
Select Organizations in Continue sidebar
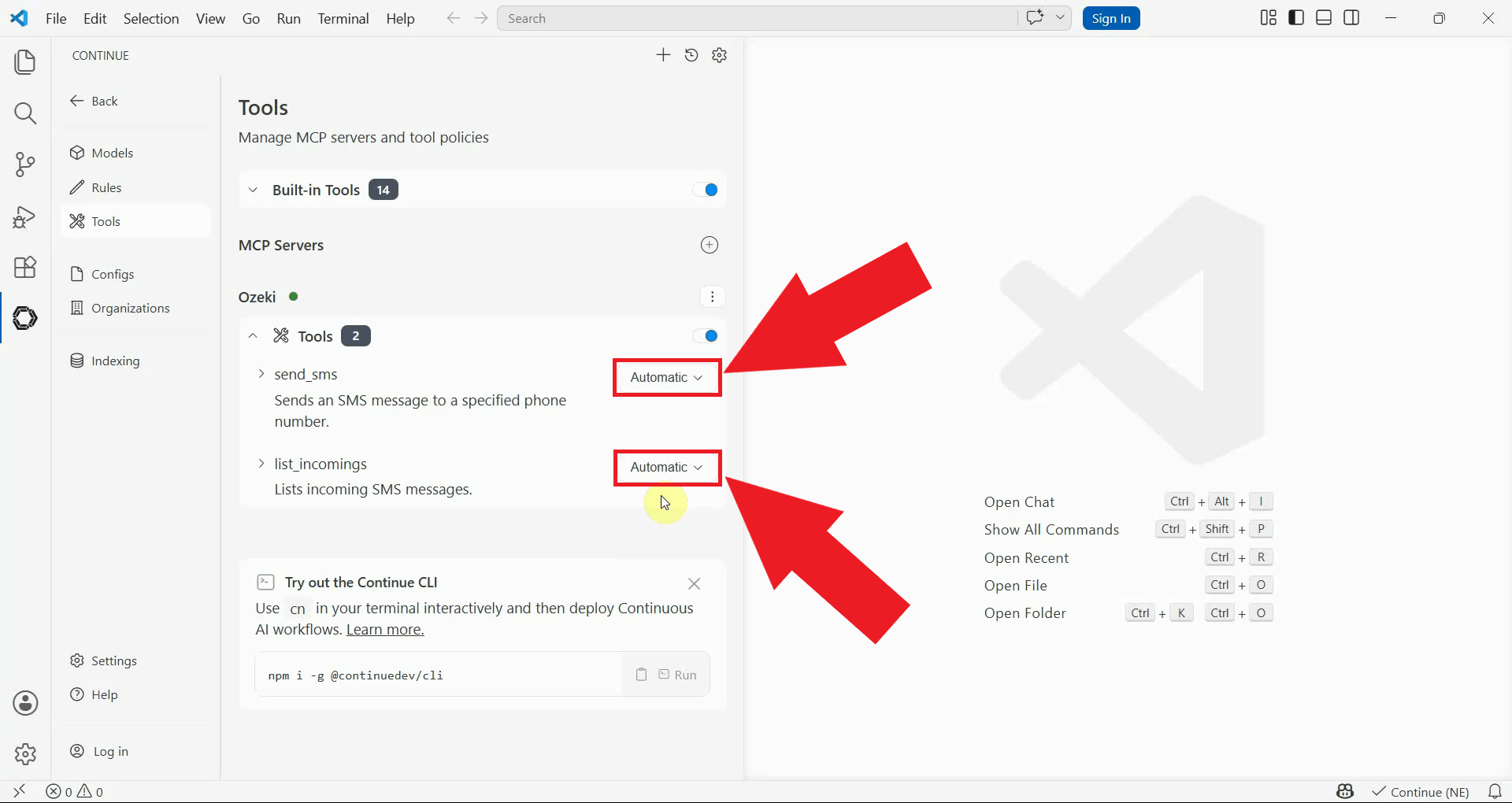tap(135, 308)
